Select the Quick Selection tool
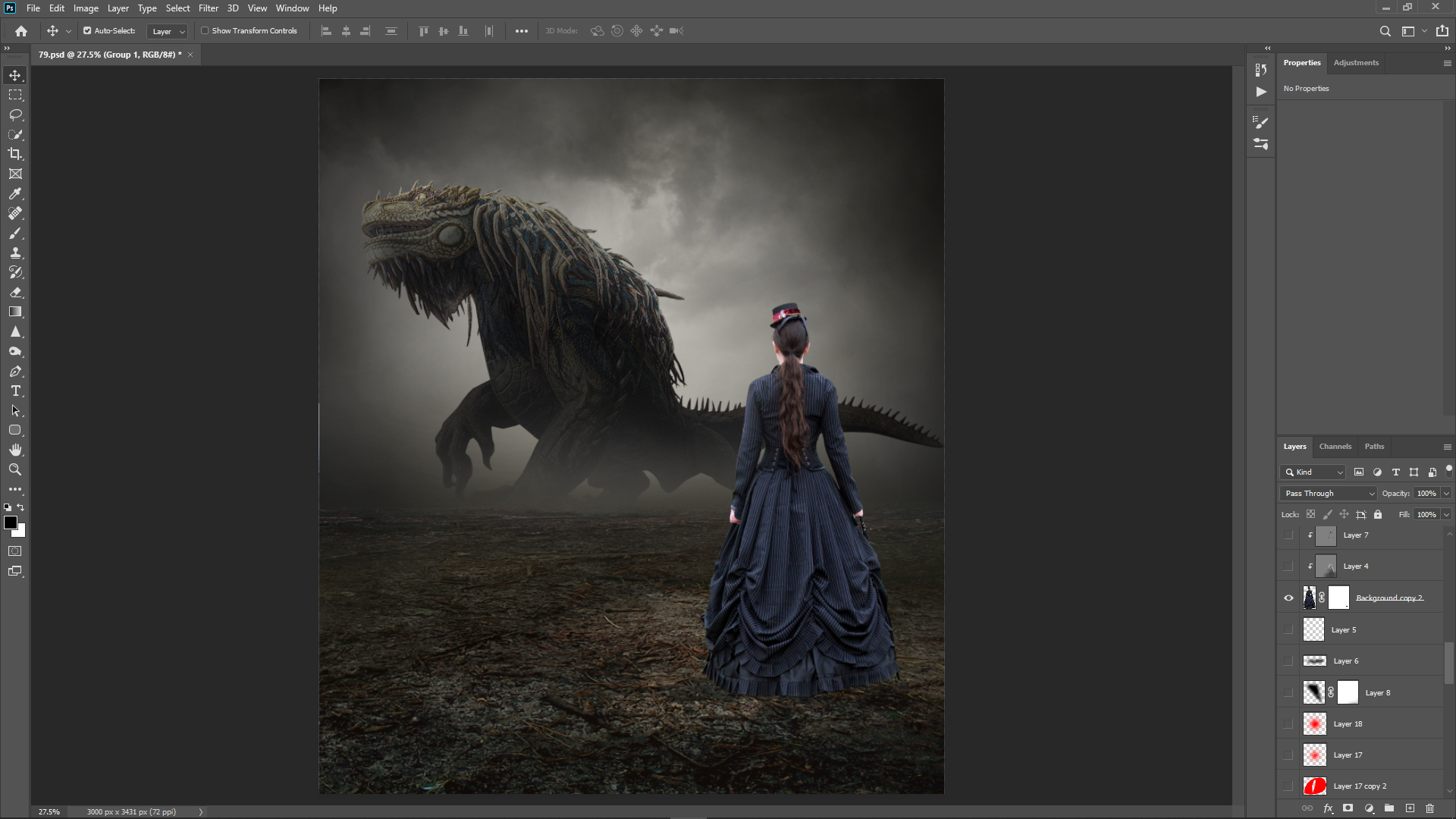1456x819 pixels. click(x=15, y=134)
